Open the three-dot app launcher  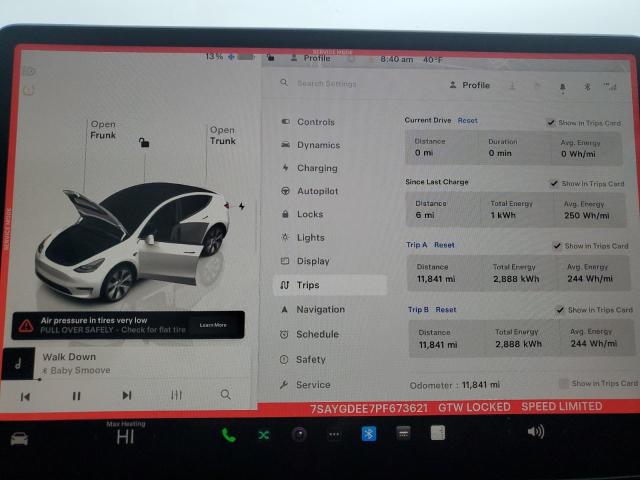click(x=334, y=434)
